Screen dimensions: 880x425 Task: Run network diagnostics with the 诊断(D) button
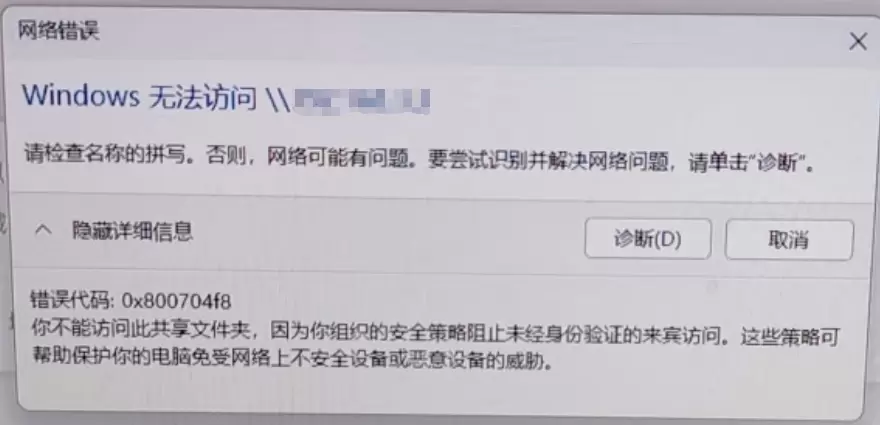pyautogui.click(x=648, y=239)
